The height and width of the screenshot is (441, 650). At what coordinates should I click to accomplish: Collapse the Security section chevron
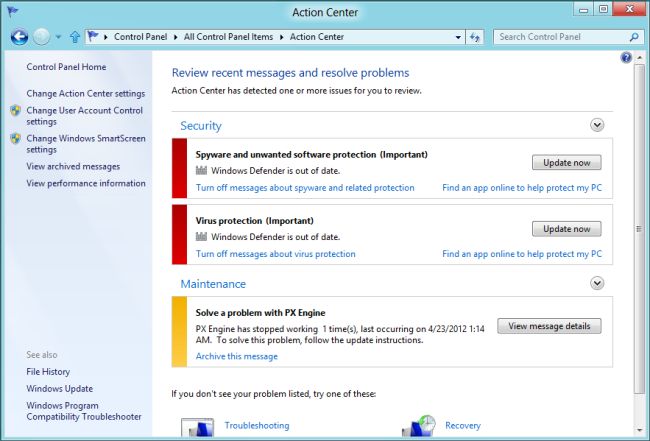click(597, 125)
